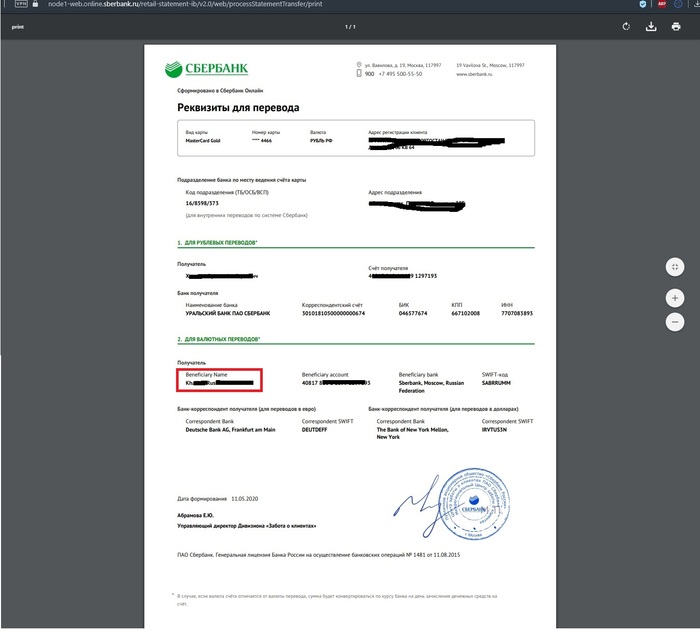Click the creation date 11.05.2020
The height and width of the screenshot is (632, 700).
(x=245, y=499)
